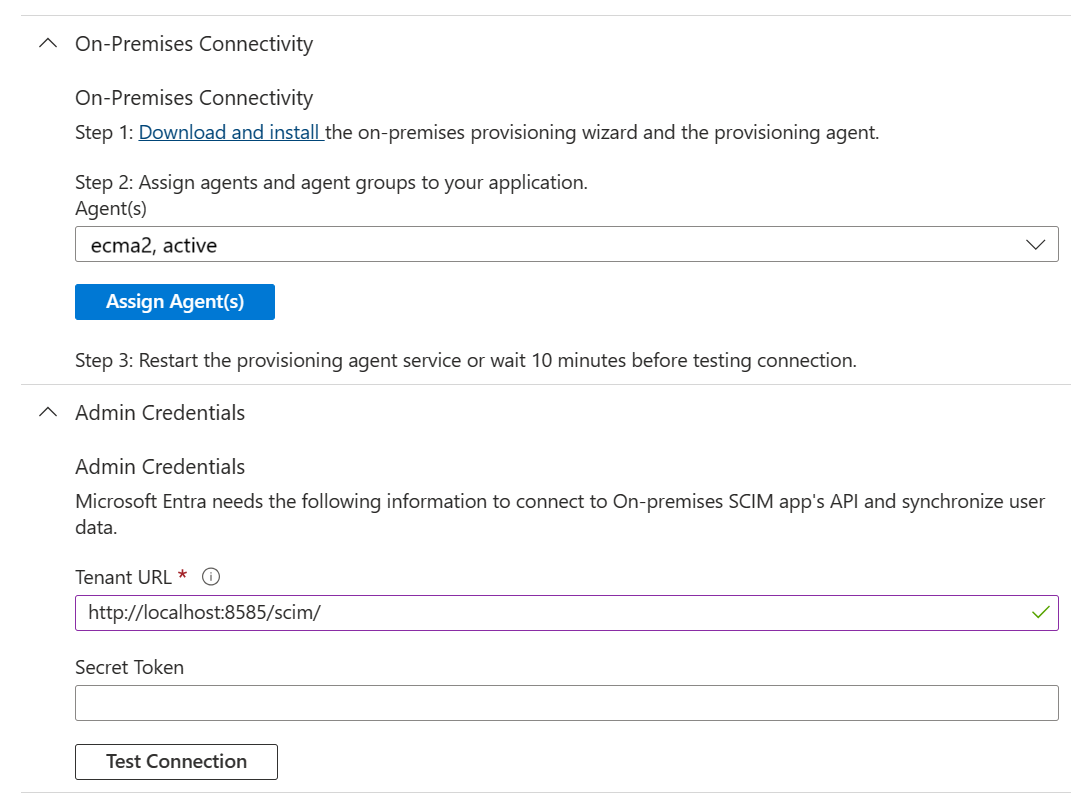
Task: Collapse the Admin Credentials section chevron
Action: point(46,412)
